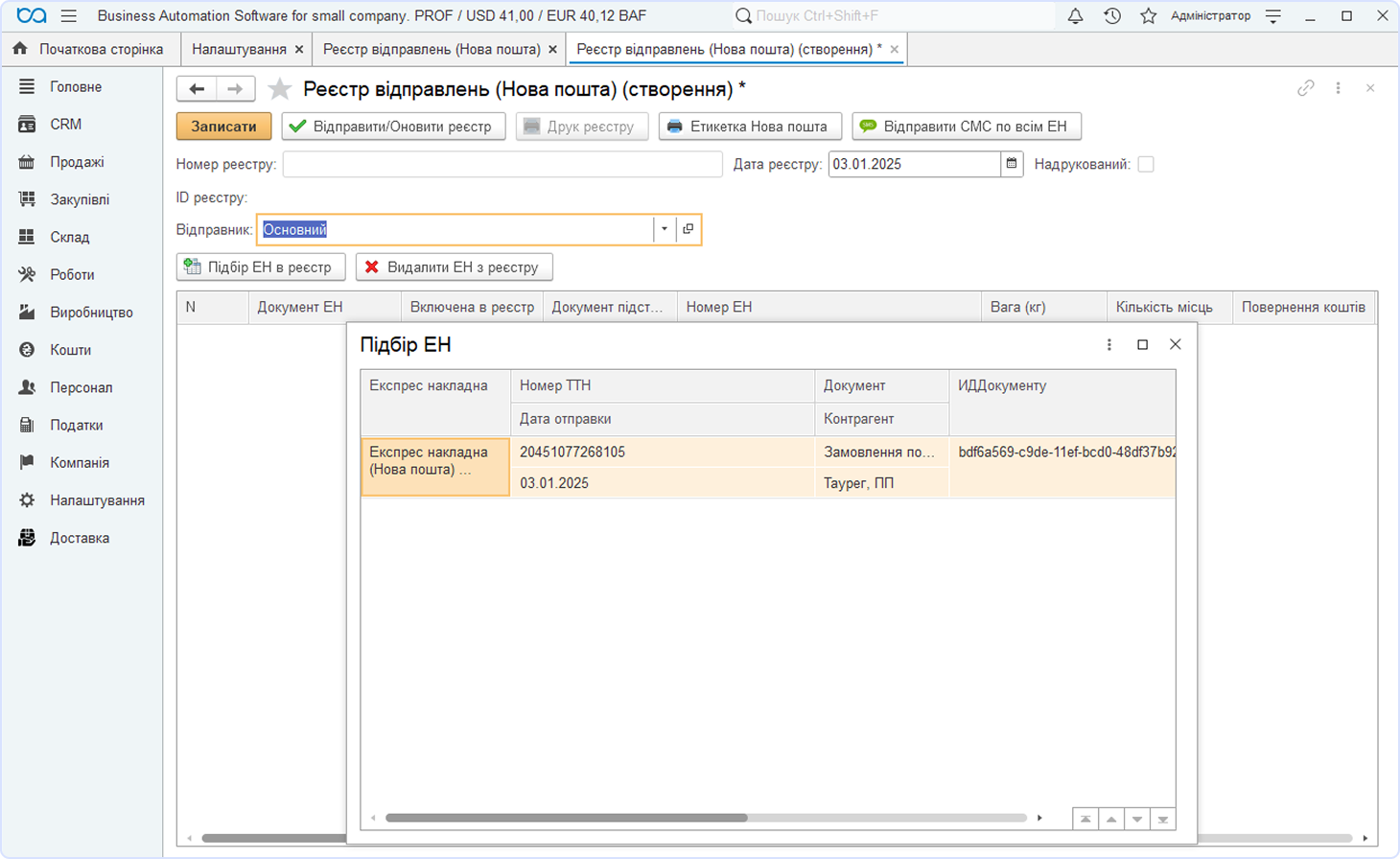
Task: Close the document form with X
Action: (1370, 88)
